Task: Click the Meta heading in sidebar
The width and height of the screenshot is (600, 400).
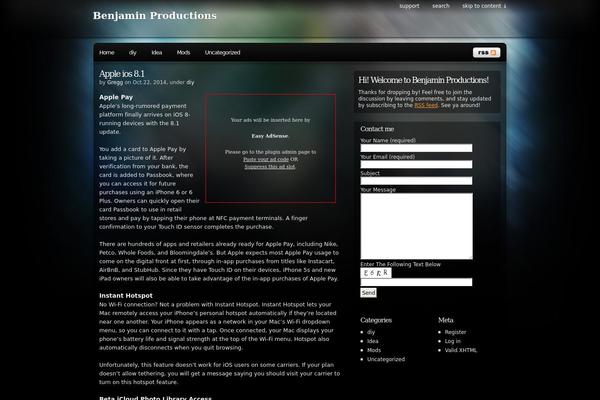Action: coord(446,320)
